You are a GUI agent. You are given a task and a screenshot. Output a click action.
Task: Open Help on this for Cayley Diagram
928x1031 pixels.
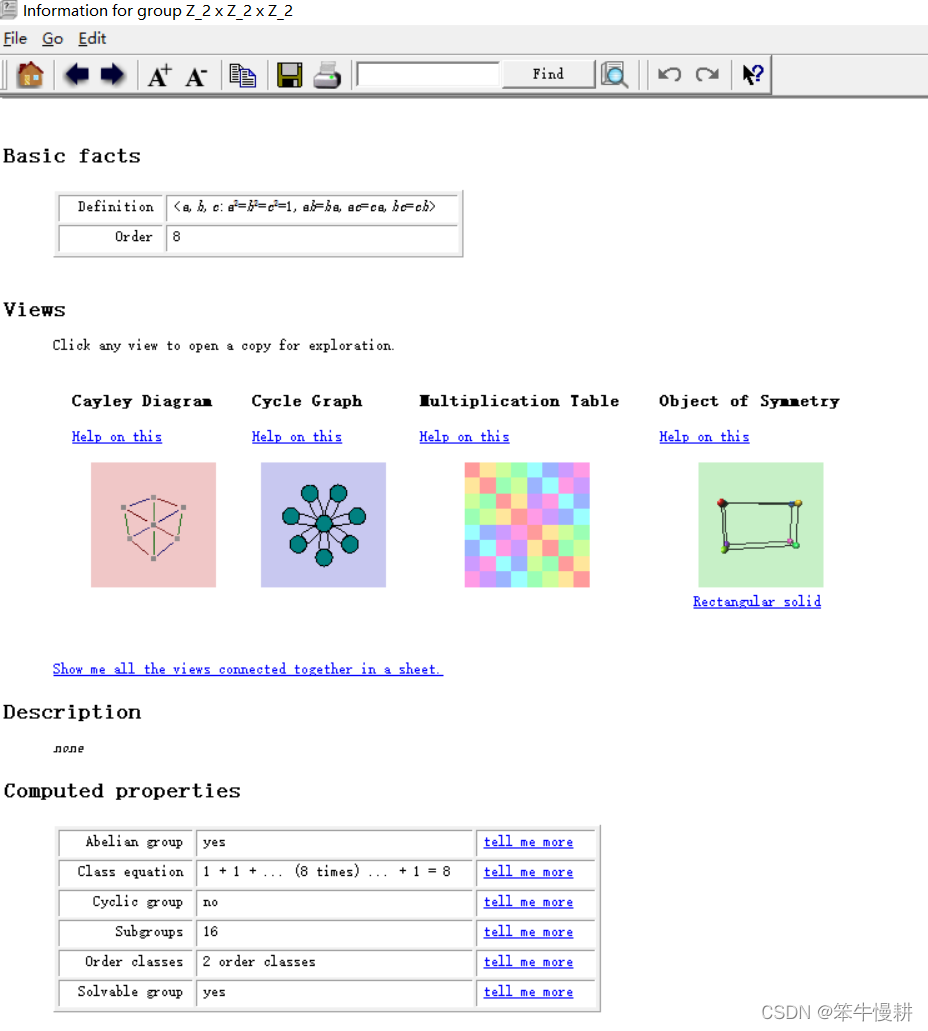117,437
